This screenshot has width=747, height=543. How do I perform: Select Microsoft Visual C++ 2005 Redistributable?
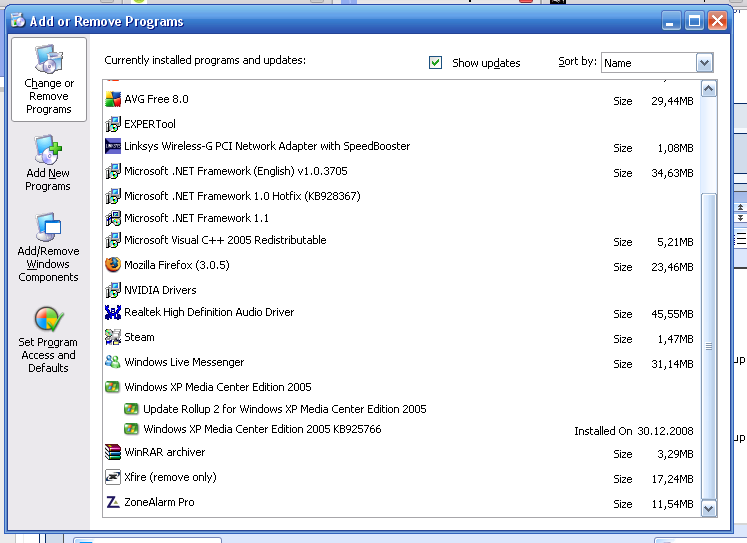click(x=401, y=240)
